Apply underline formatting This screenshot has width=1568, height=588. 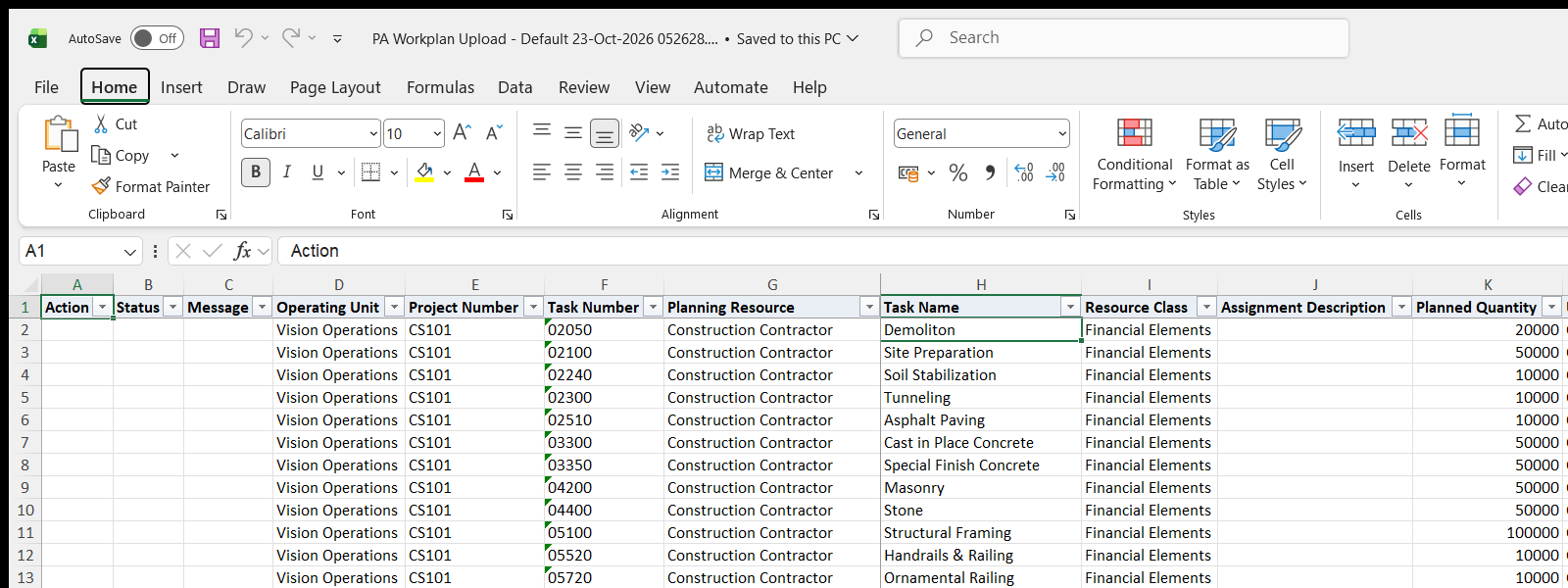[x=318, y=172]
